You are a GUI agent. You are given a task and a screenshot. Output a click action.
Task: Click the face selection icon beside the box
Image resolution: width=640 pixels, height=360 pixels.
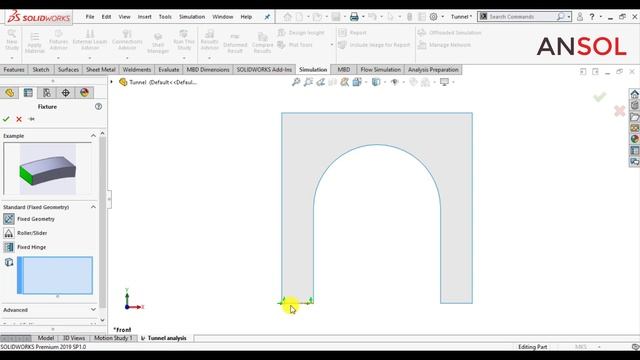pyautogui.click(x=9, y=262)
